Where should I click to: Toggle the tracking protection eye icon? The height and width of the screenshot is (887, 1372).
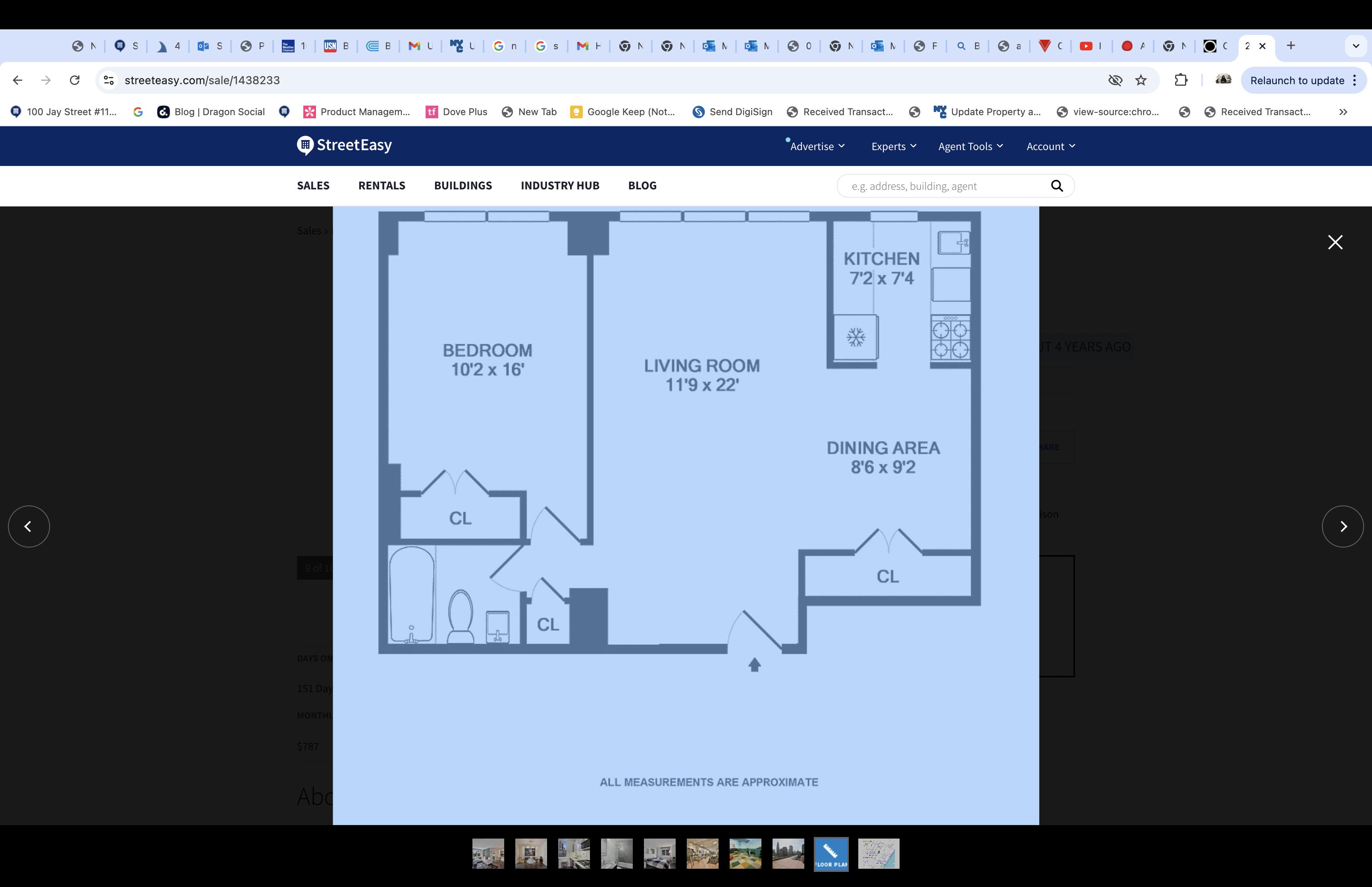[1115, 80]
